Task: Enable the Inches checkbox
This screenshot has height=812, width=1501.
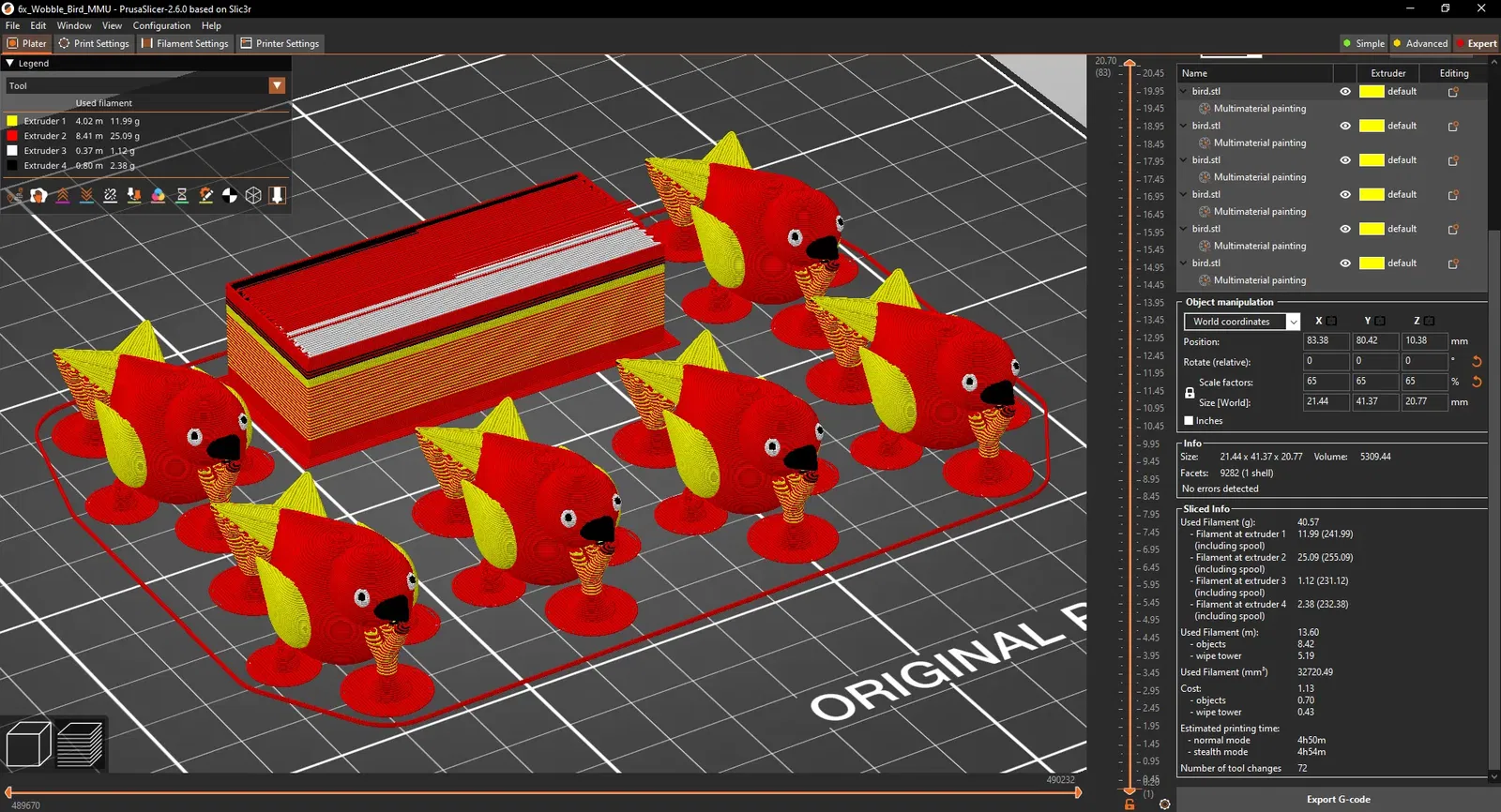Action: [x=1189, y=421]
